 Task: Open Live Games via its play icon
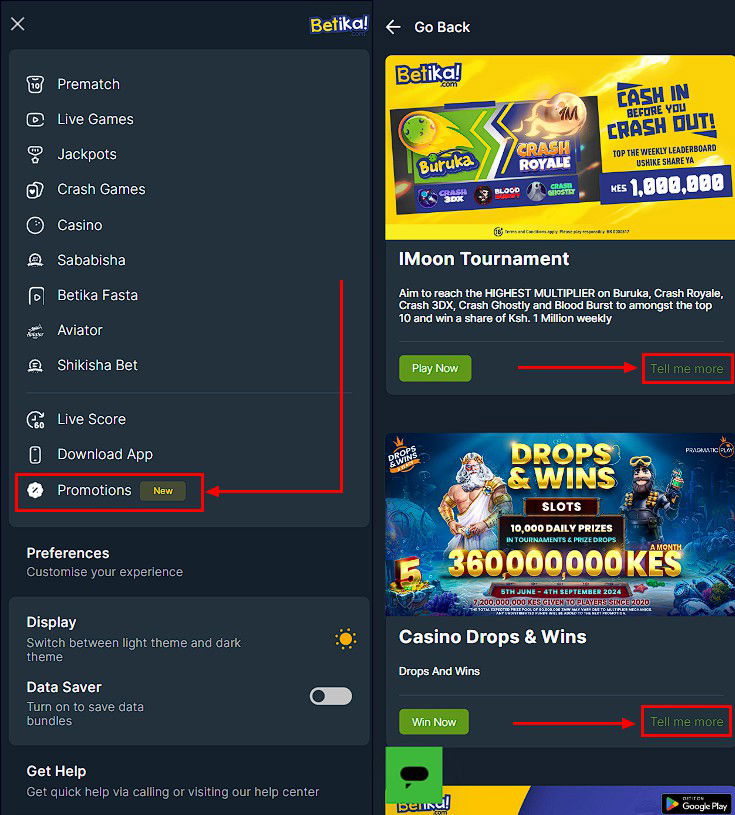35,120
